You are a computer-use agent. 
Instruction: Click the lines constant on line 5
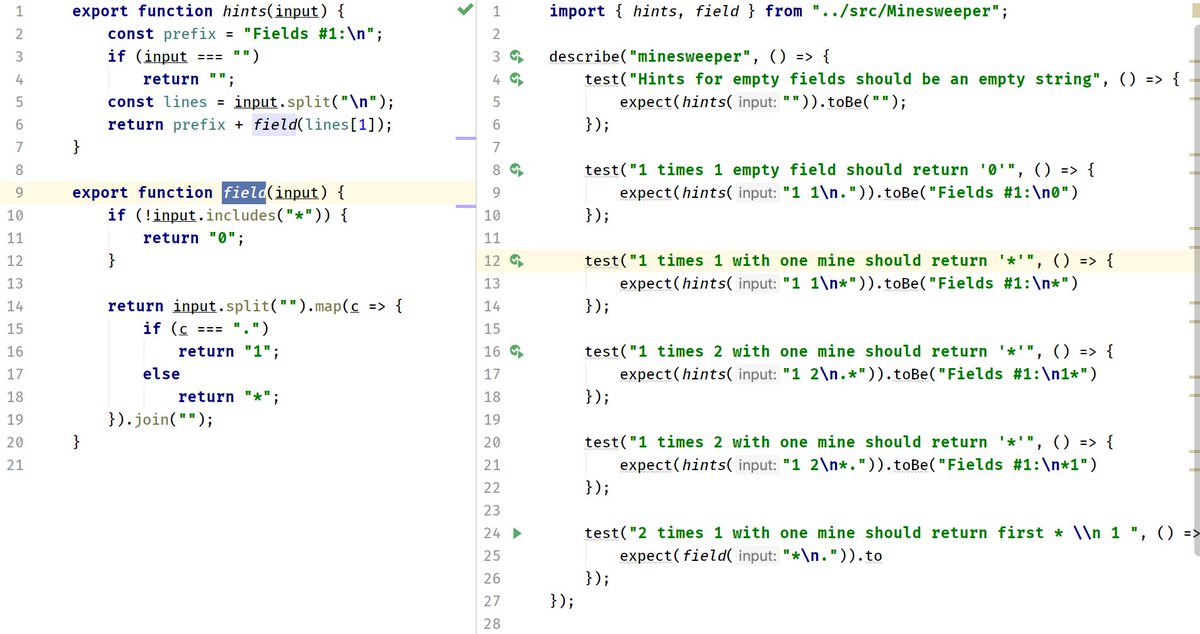(x=182, y=102)
